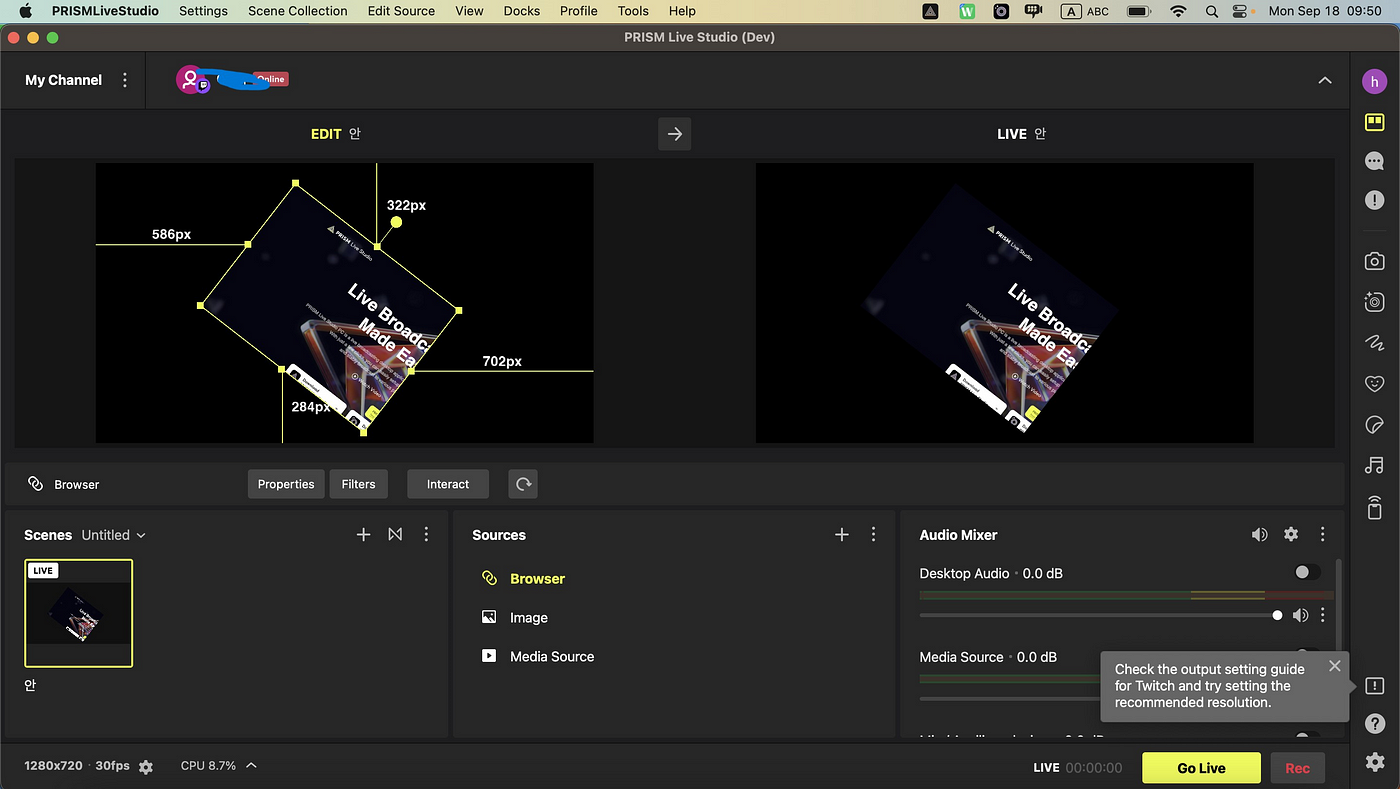Screen dimensions: 1400x789
Task: Open Audio Mixer gear settings
Action: coord(1291,535)
